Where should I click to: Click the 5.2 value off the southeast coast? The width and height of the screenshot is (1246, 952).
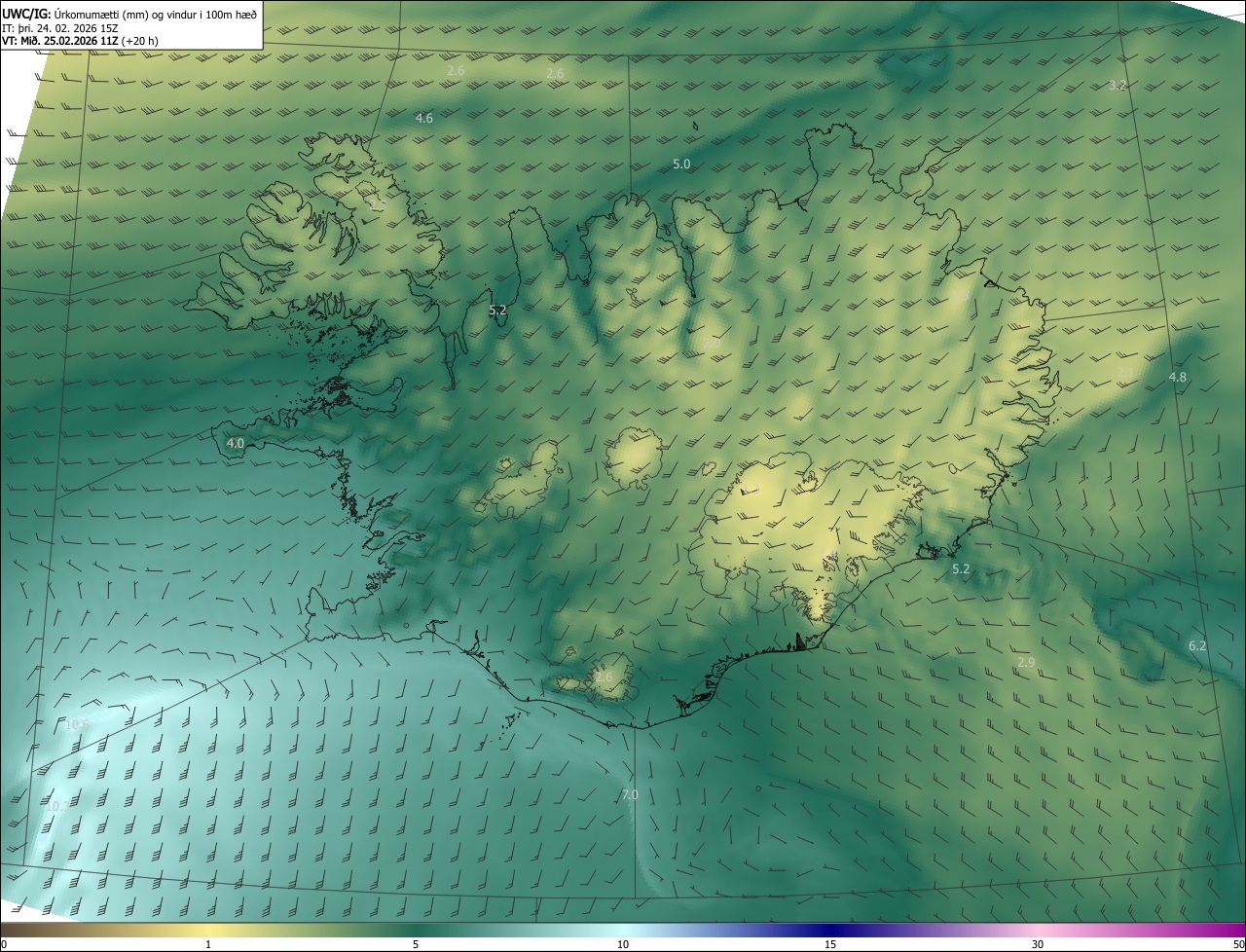pyautogui.click(x=961, y=569)
